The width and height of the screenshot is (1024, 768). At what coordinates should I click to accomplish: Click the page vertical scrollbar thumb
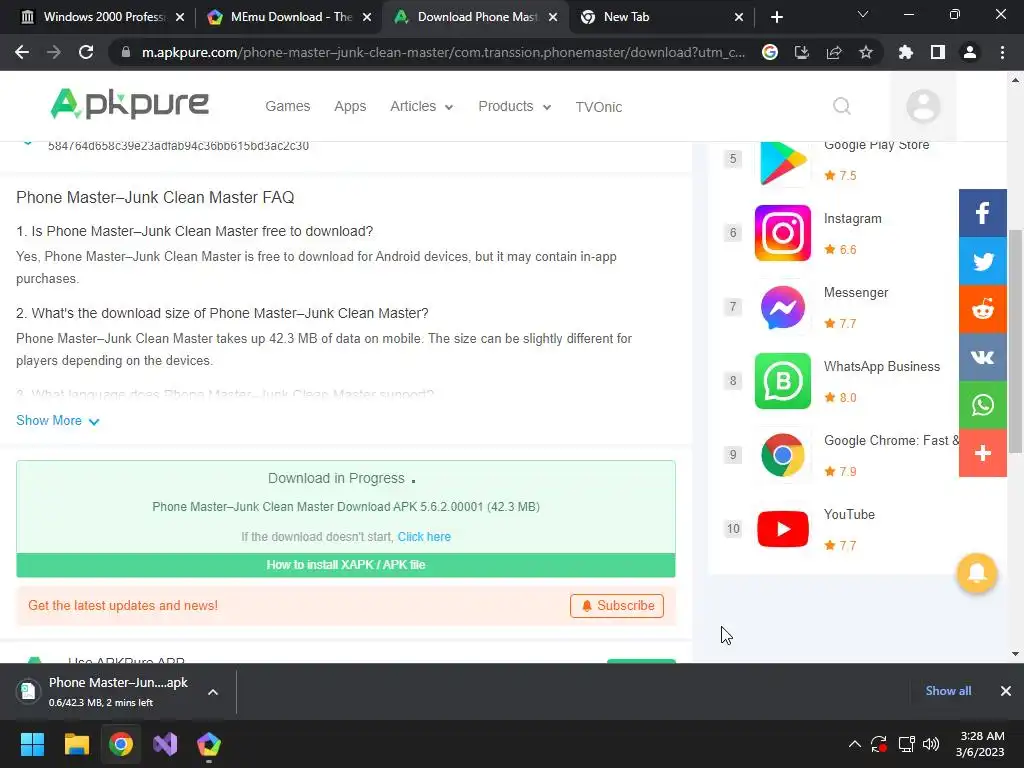tap(1015, 341)
